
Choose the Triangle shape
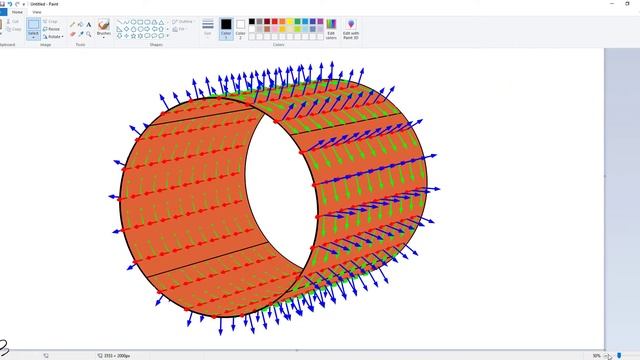tap(162, 22)
